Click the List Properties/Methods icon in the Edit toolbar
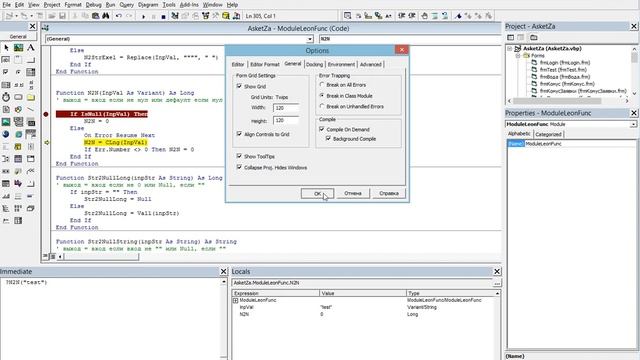The image size is (640, 360). tap(347, 16)
